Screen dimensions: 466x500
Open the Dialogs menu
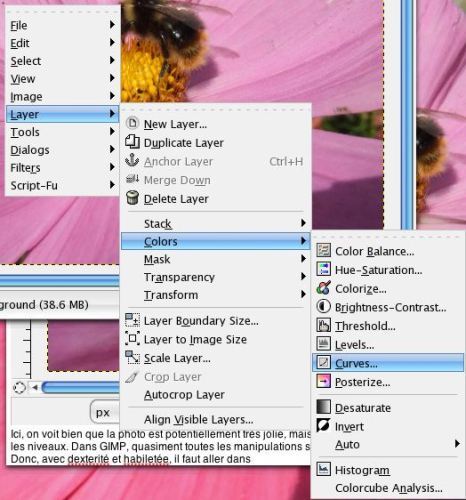tap(62, 150)
